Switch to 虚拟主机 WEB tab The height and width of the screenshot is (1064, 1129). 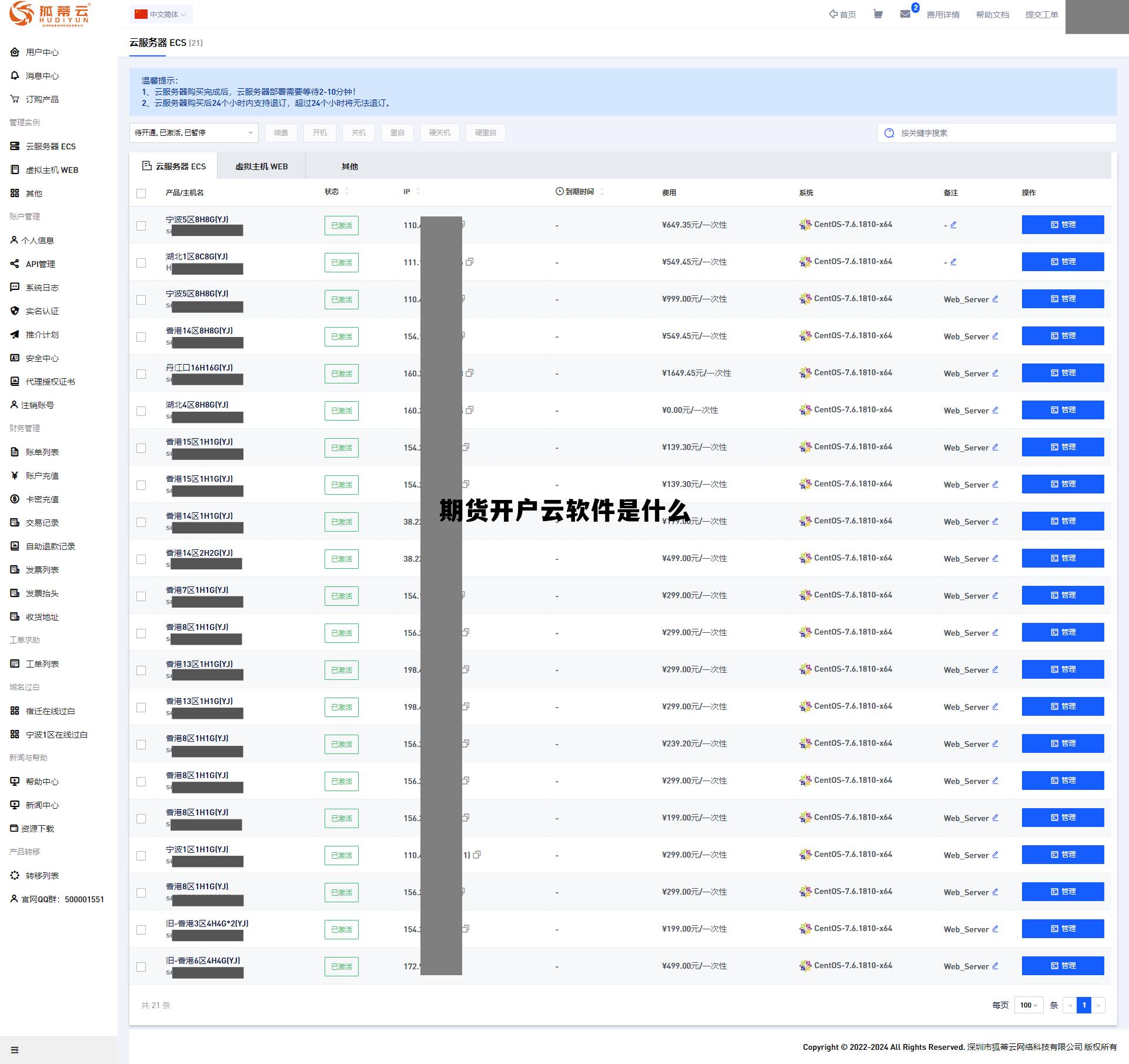pyautogui.click(x=261, y=166)
